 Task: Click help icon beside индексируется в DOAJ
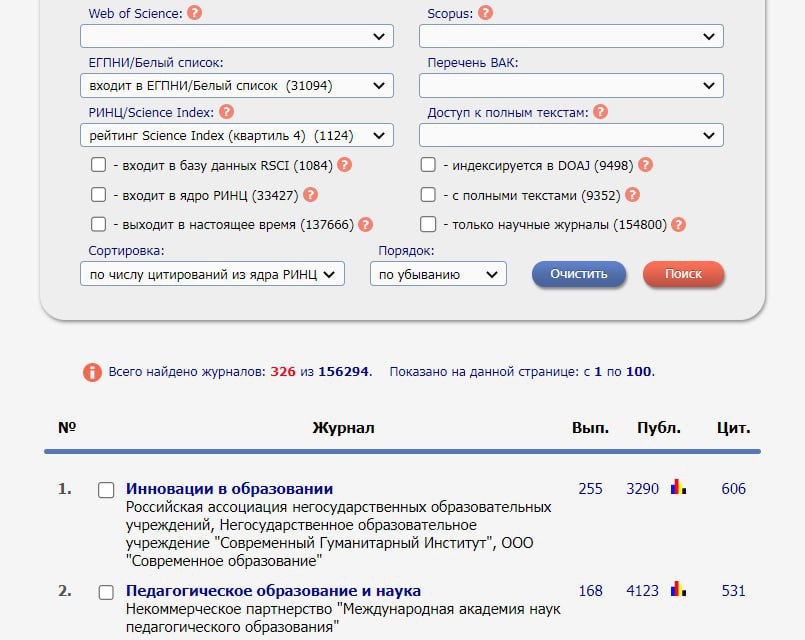coord(645,165)
